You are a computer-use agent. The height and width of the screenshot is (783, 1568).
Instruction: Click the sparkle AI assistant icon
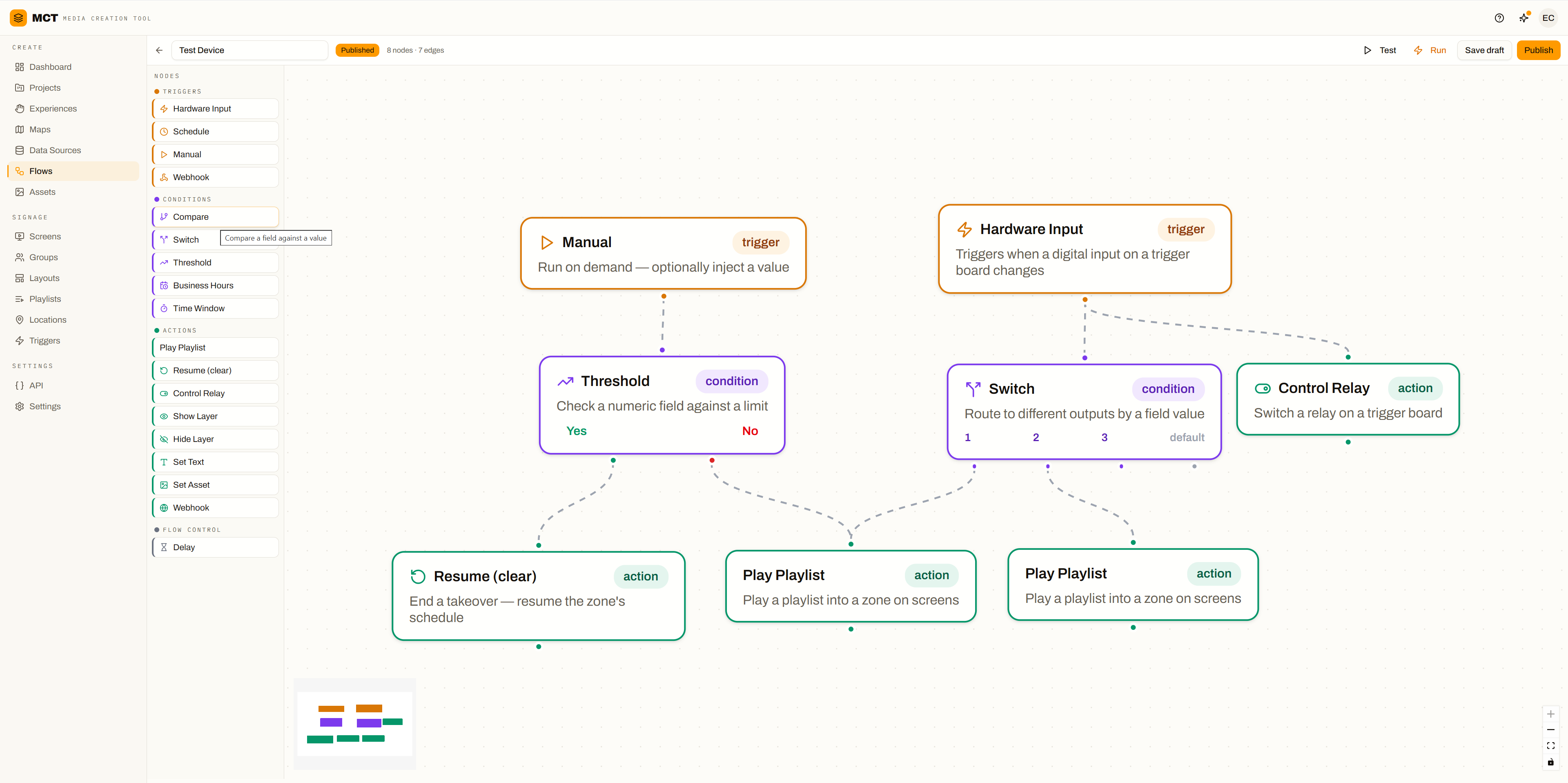point(1523,18)
